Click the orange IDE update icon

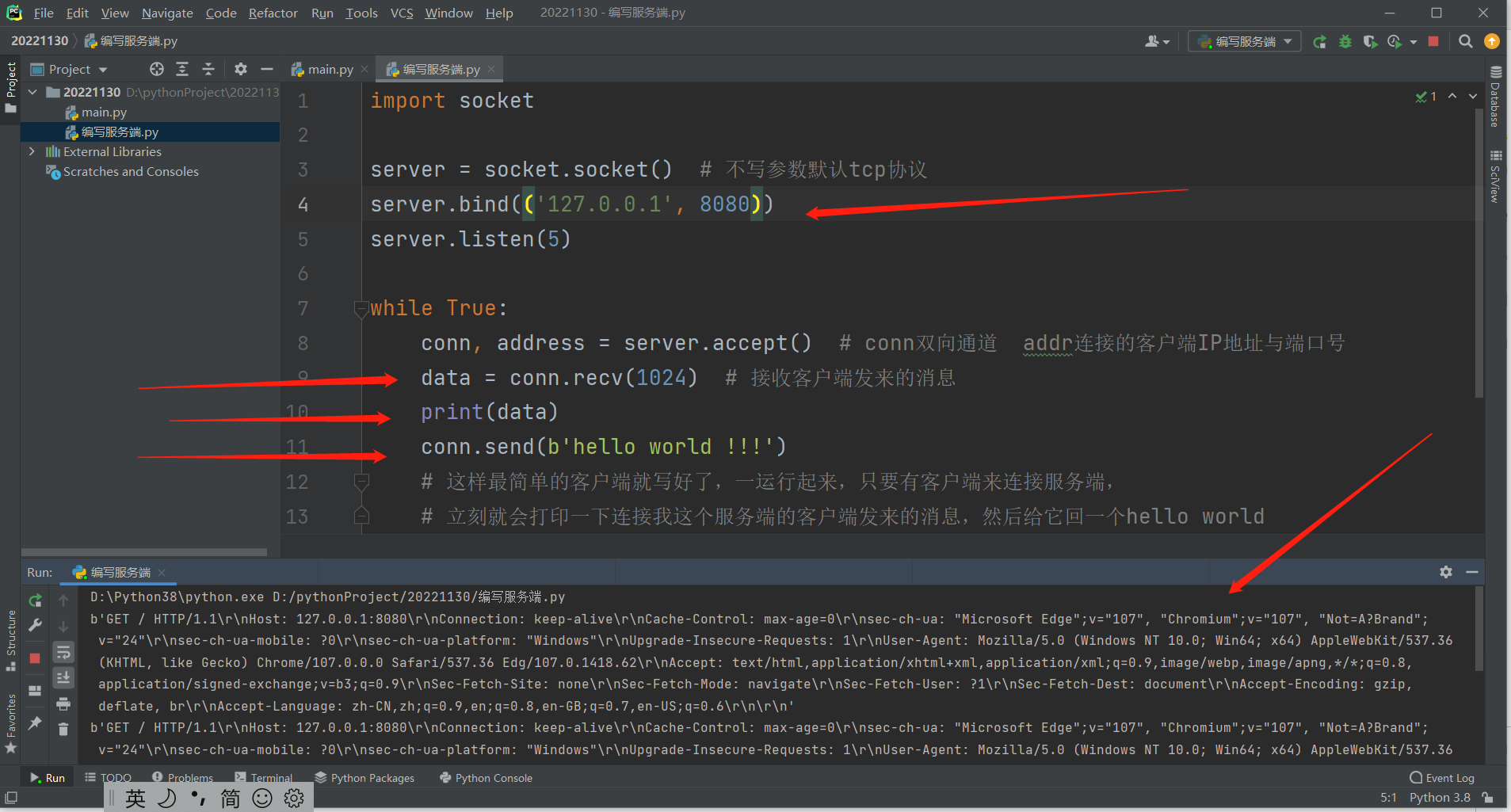point(1491,41)
